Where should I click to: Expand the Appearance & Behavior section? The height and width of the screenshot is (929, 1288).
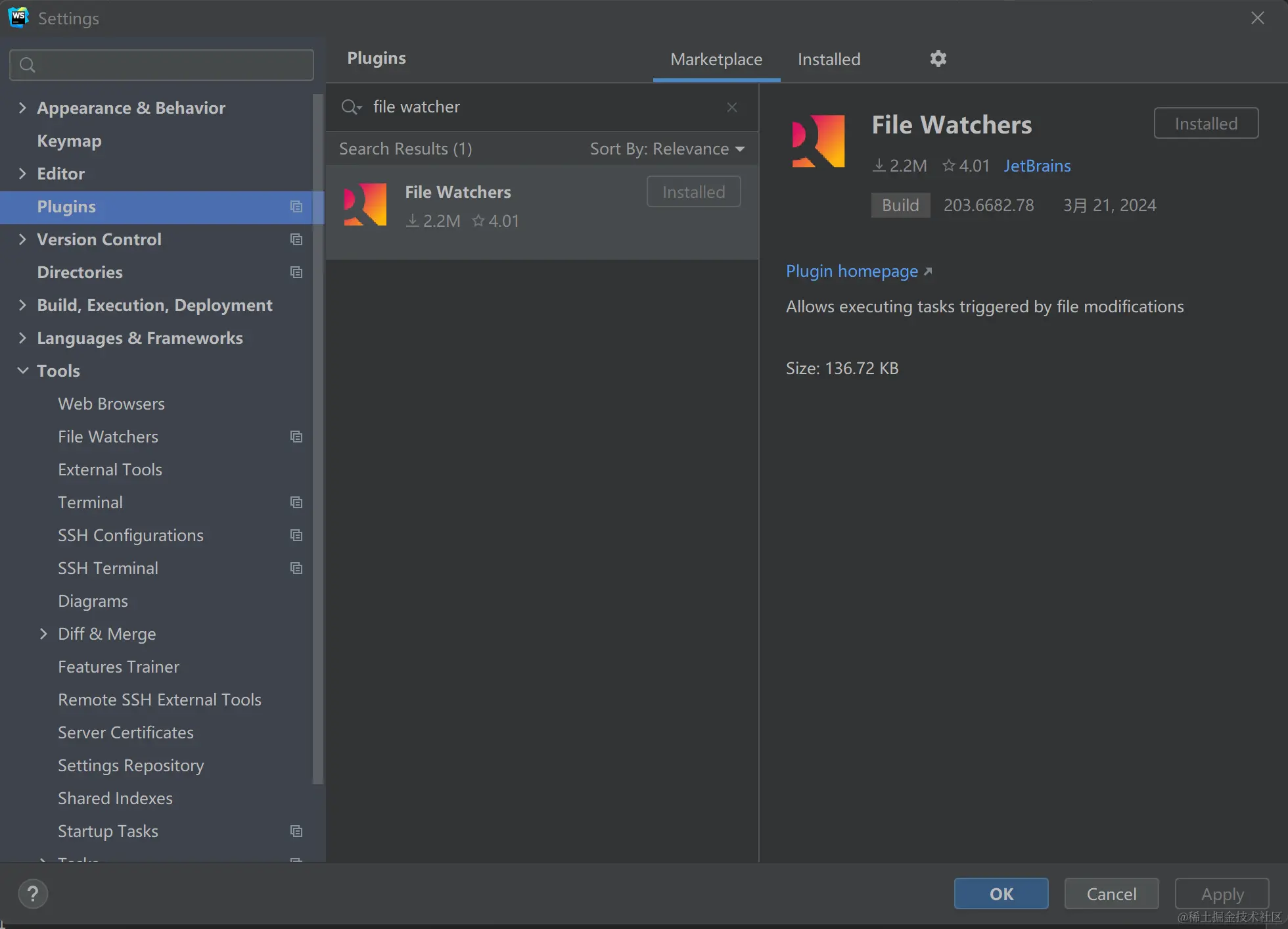pyautogui.click(x=22, y=108)
